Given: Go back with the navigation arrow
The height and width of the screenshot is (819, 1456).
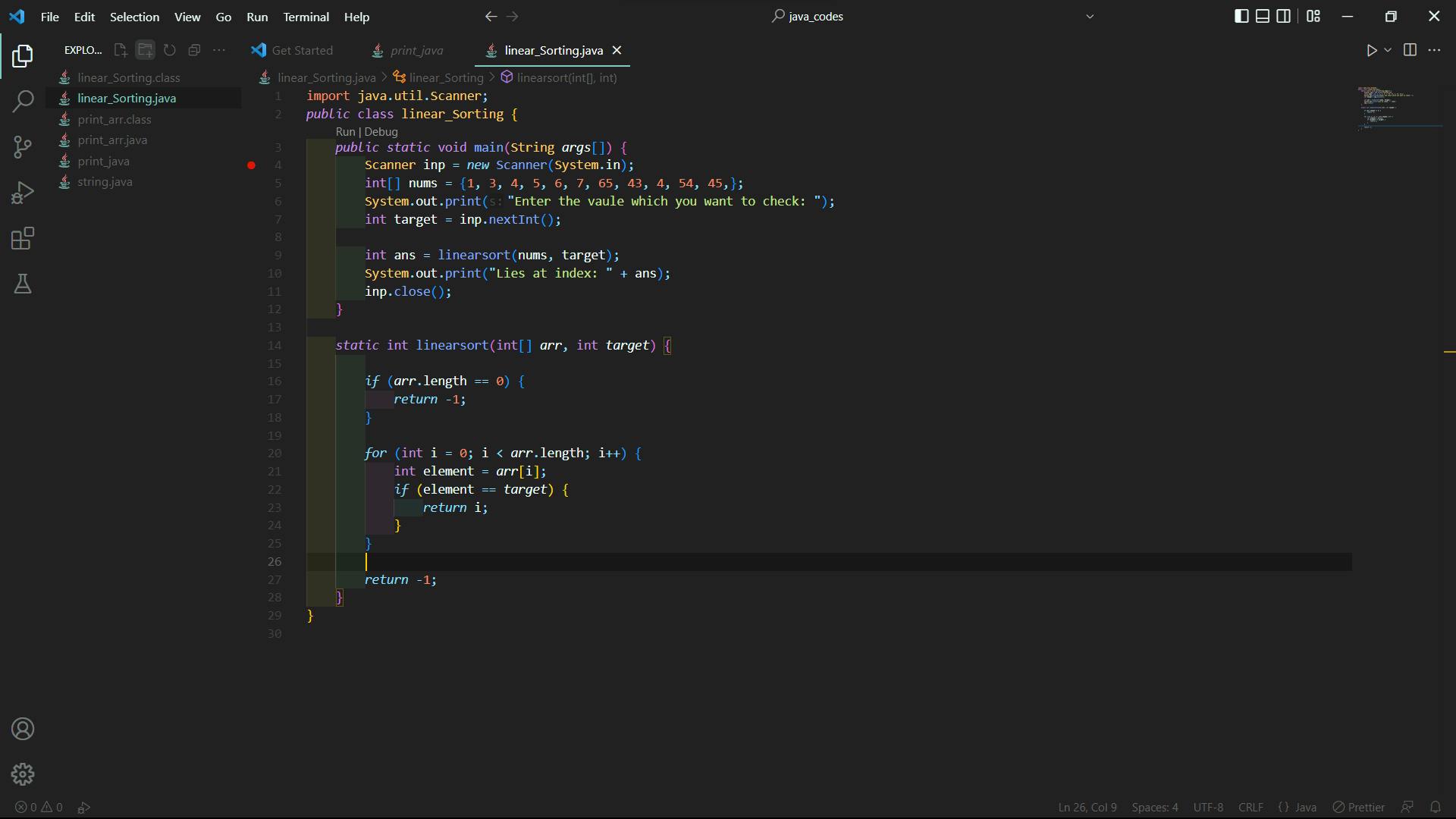Looking at the screenshot, I should coord(491,17).
